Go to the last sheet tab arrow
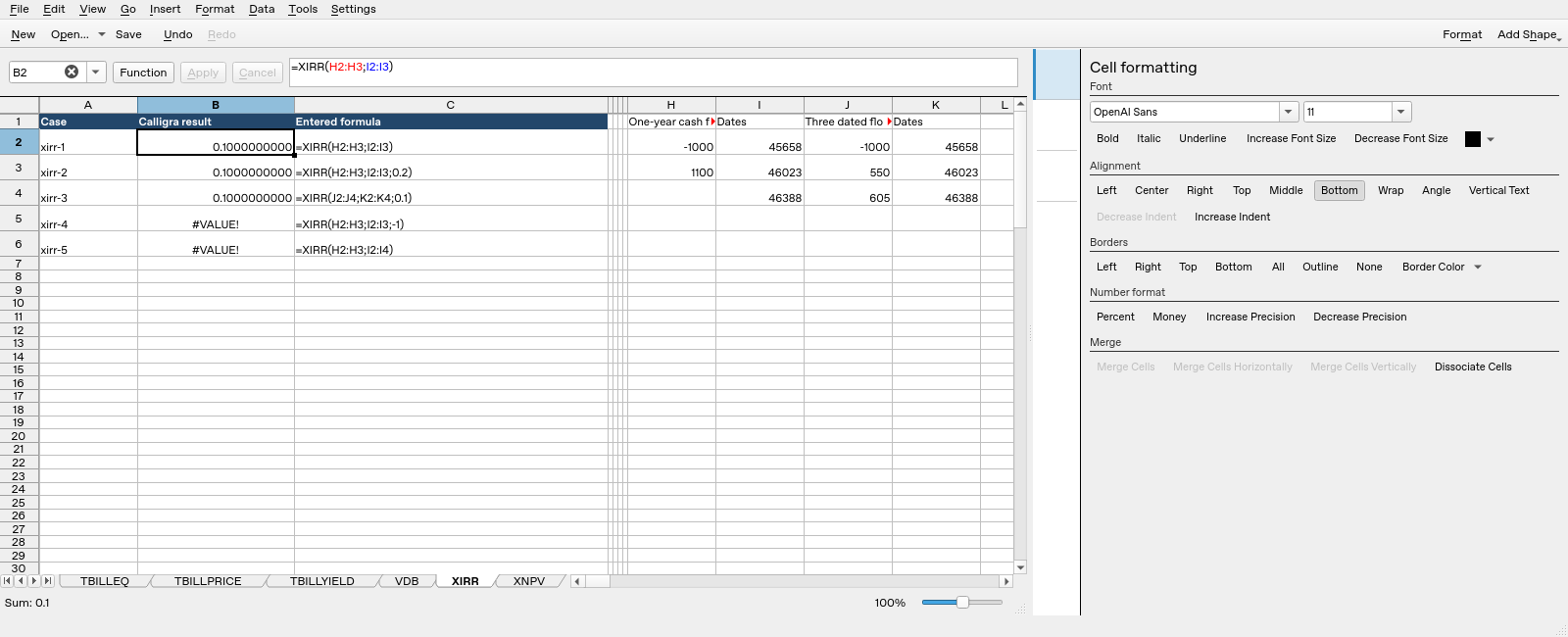1568x637 pixels. tap(47, 581)
